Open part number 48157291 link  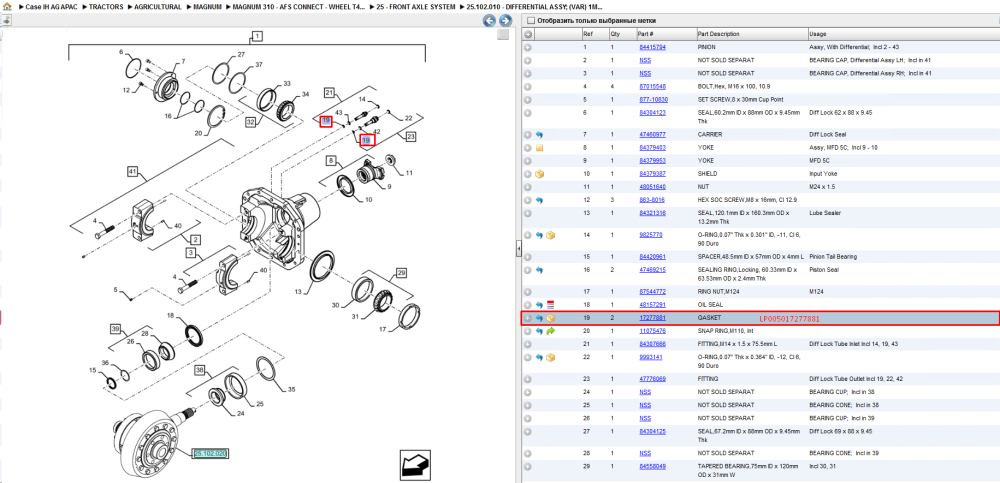(x=652, y=305)
